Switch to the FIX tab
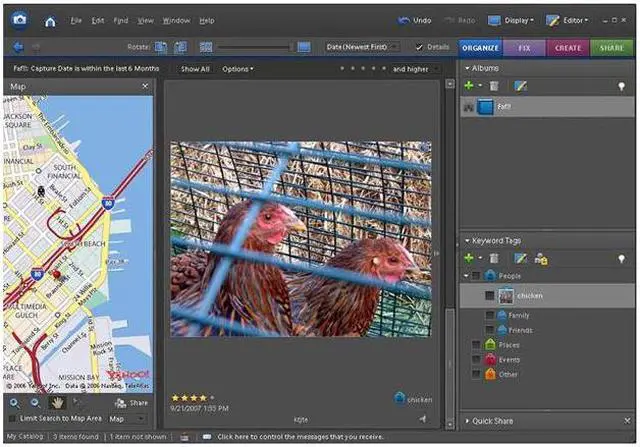 [x=524, y=48]
